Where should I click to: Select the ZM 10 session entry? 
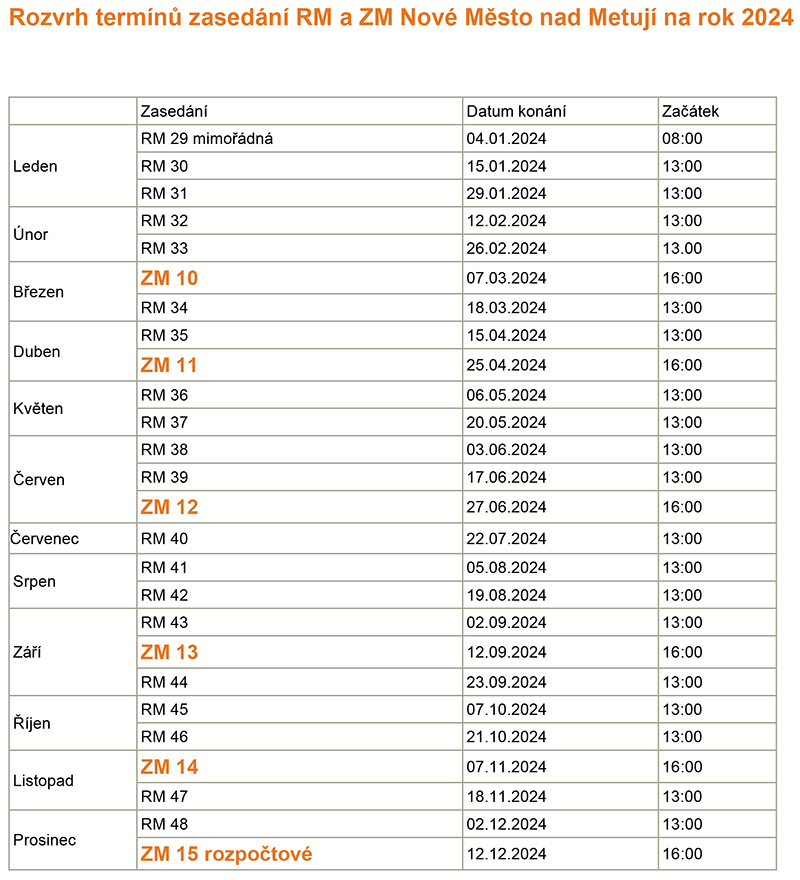169,278
